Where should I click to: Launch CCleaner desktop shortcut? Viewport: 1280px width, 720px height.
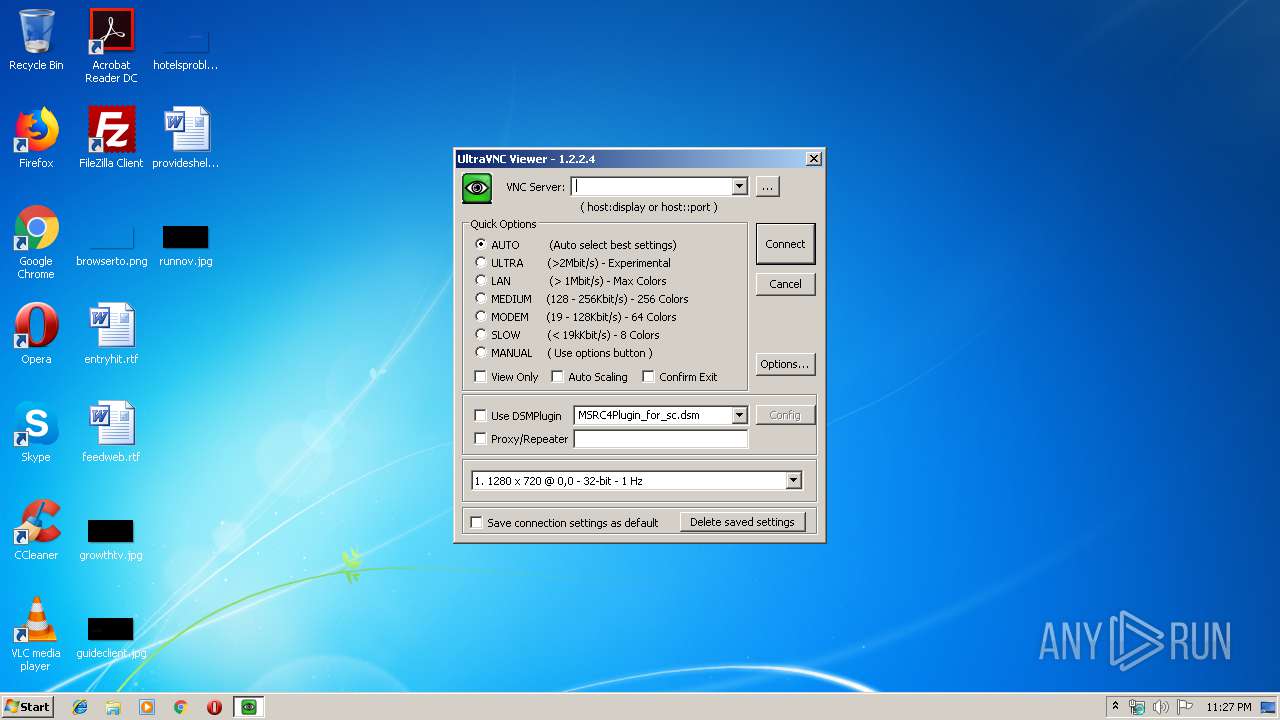[36, 530]
